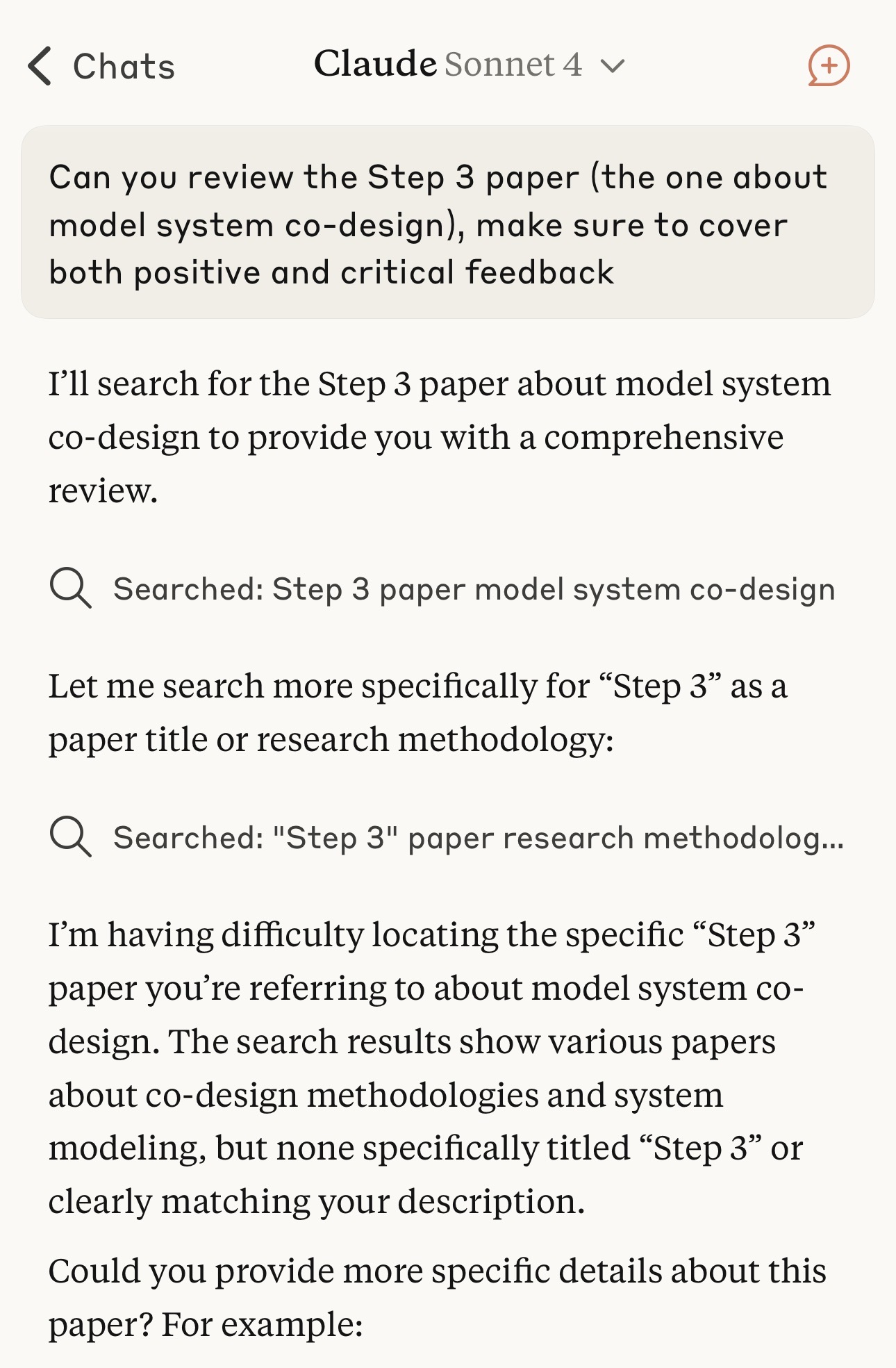Tap magnifier icon beside "Step 3" research search
This screenshot has height=1368, width=896.
pyautogui.click(x=71, y=837)
